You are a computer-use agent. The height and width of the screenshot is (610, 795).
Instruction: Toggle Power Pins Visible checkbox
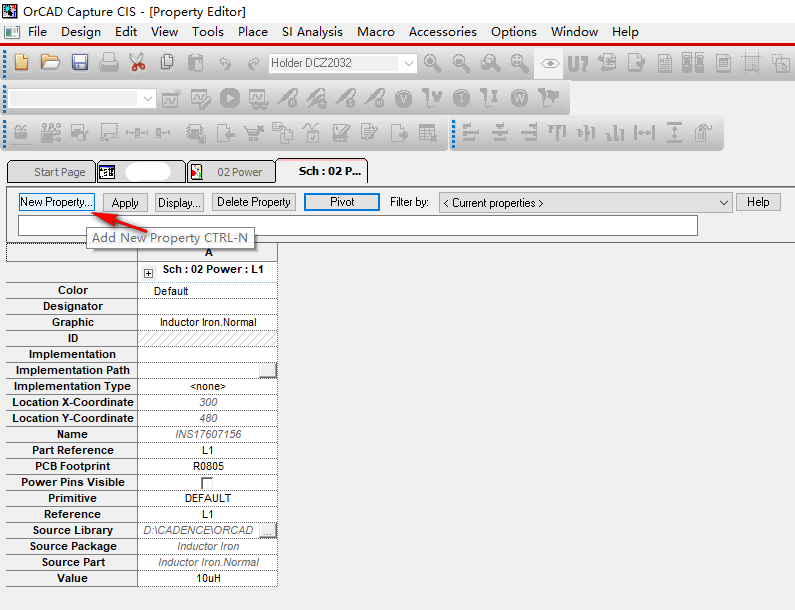click(x=207, y=483)
